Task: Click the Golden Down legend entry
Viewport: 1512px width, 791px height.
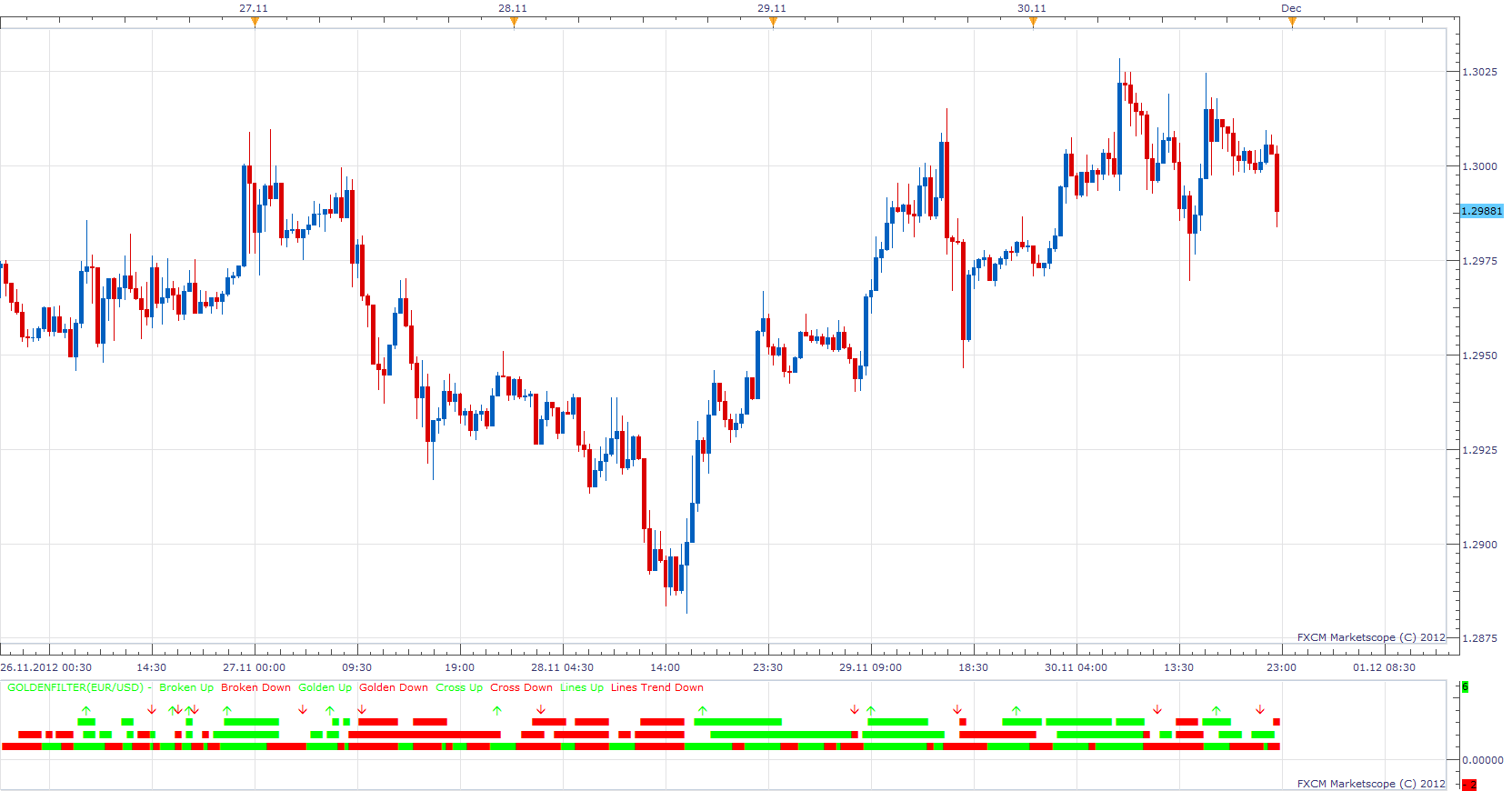Action: click(394, 687)
